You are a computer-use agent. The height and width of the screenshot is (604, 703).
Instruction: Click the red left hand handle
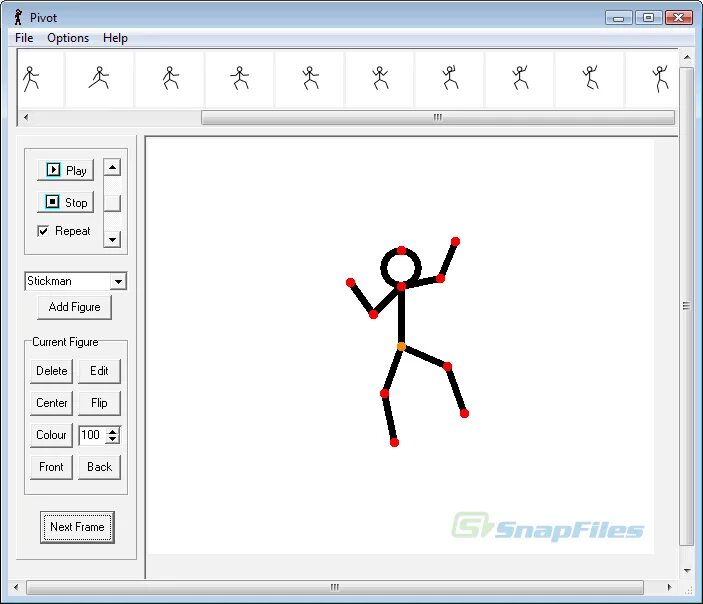click(351, 282)
